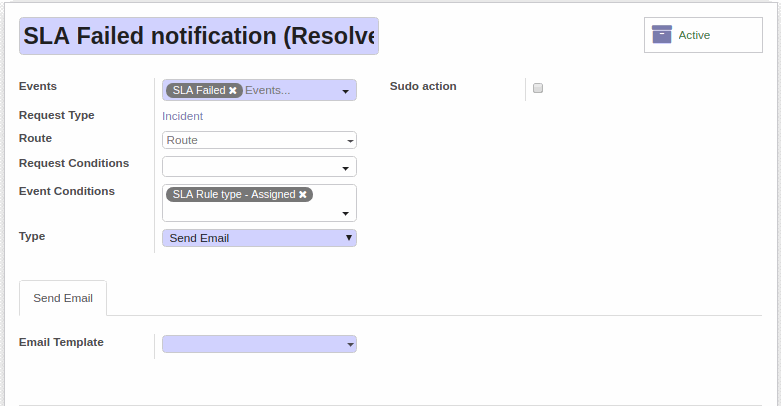Click the archive box icon beside Active
Image resolution: width=781 pixels, height=406 pixels.
661,34
